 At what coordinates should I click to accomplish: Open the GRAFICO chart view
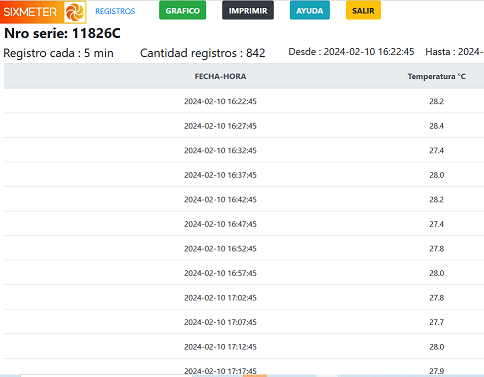182,10
